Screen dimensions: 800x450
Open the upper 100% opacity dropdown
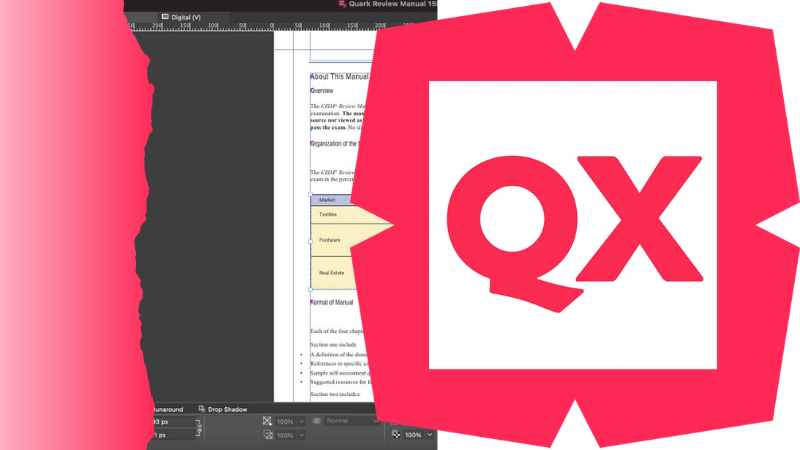pyautogui.click(x=302, y=421)
